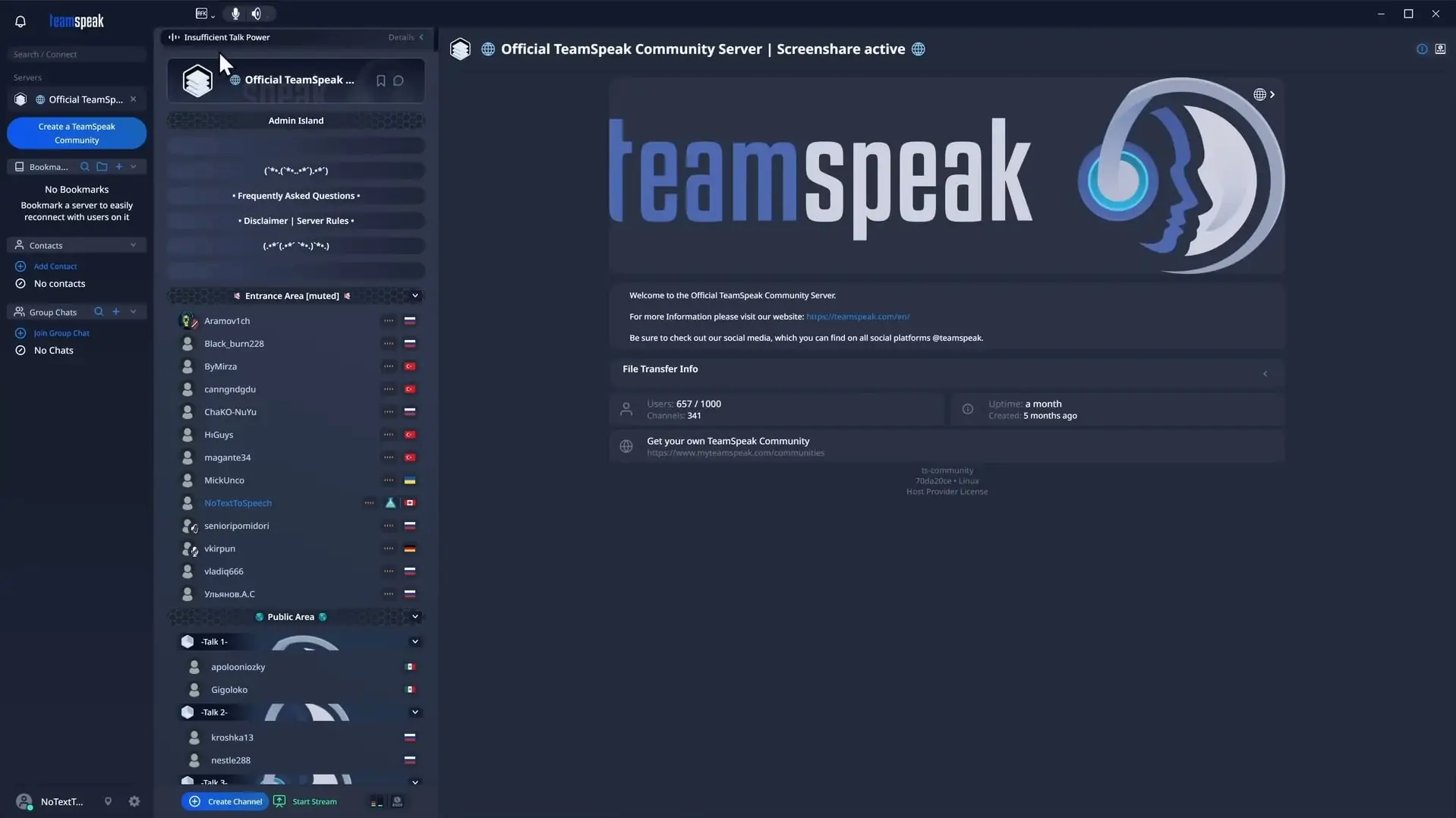Open the notifications bell

[x=20, y=21]
